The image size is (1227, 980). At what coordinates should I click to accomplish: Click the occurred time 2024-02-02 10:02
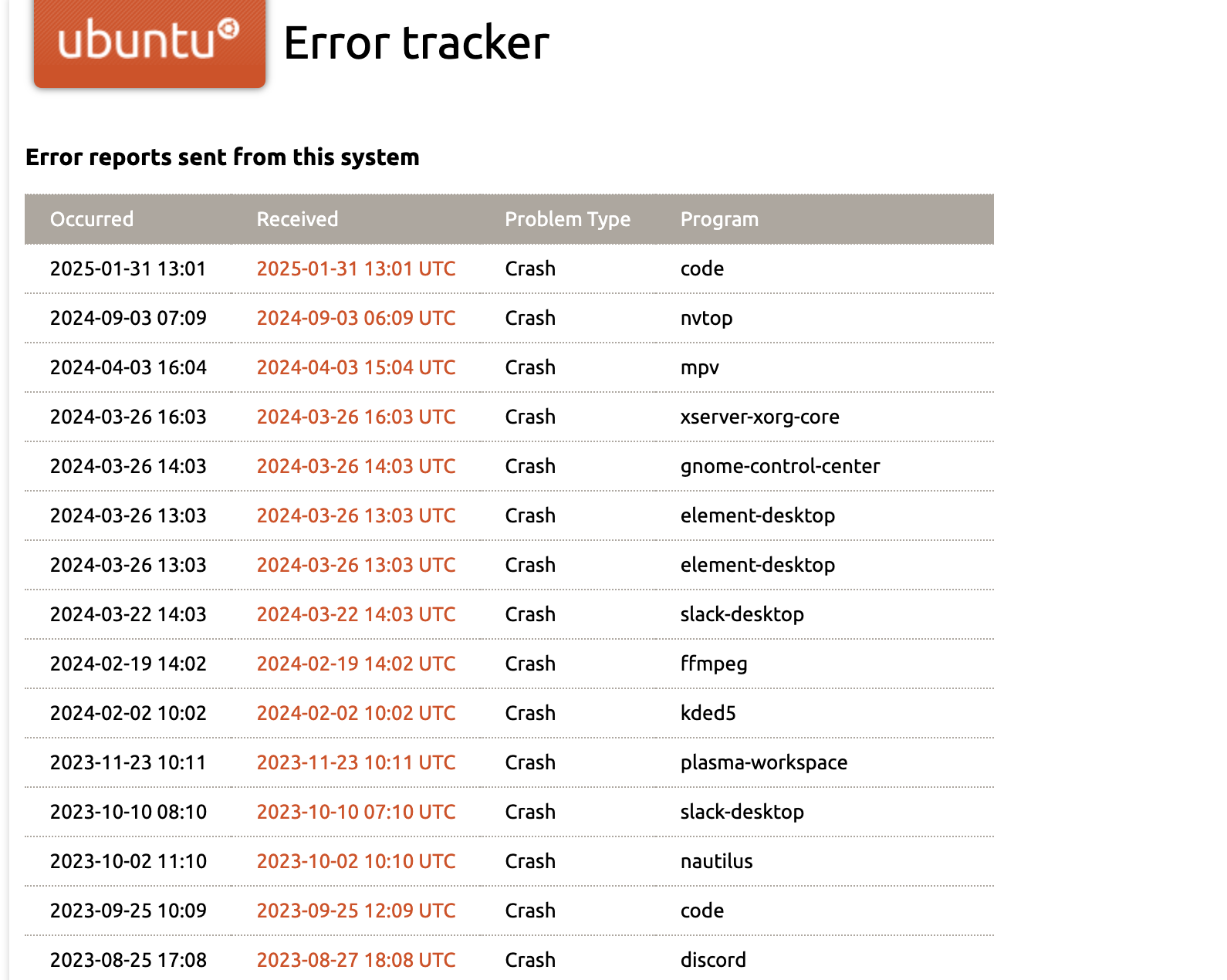[x=128, y=713]
